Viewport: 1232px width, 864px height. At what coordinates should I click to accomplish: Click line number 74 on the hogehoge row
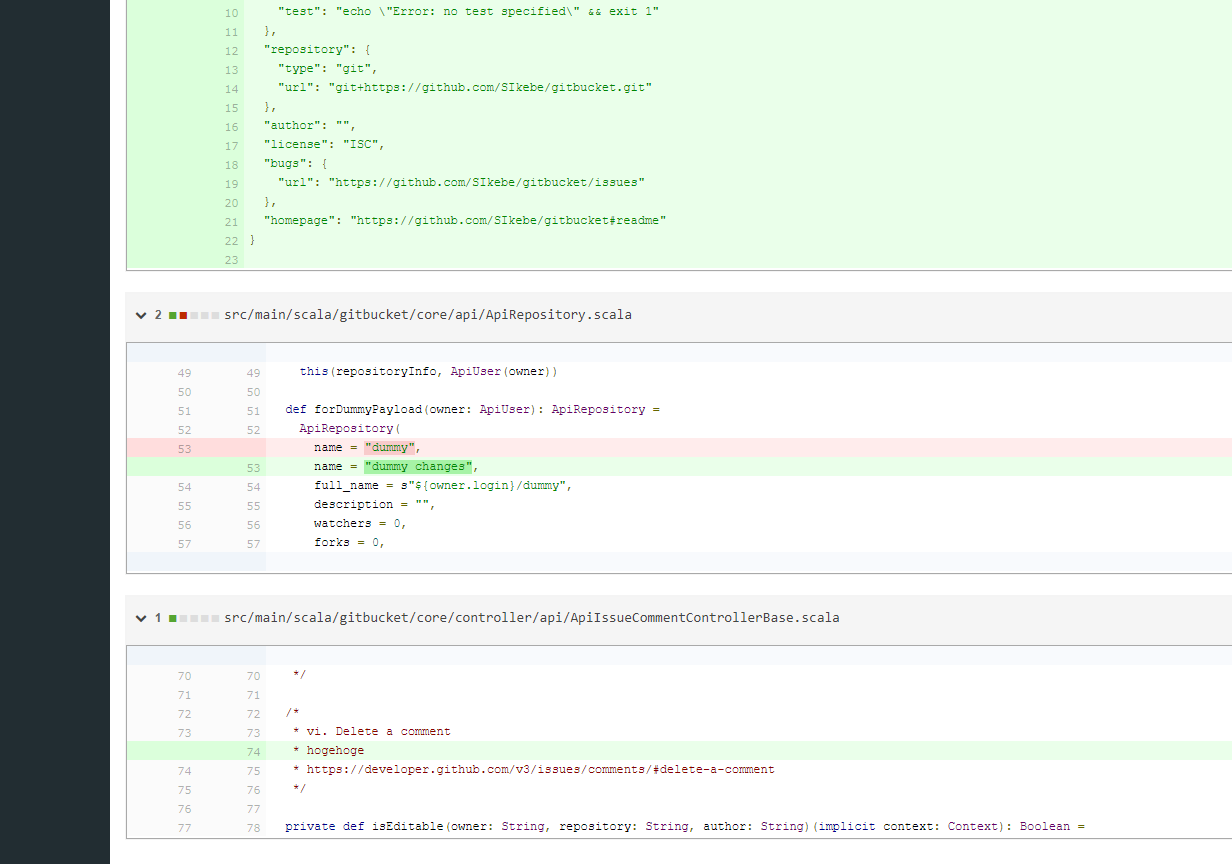[253, 751]
